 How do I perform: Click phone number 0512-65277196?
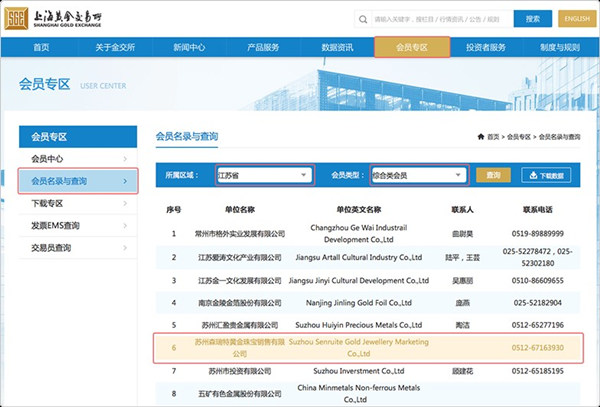pos(538,325)
